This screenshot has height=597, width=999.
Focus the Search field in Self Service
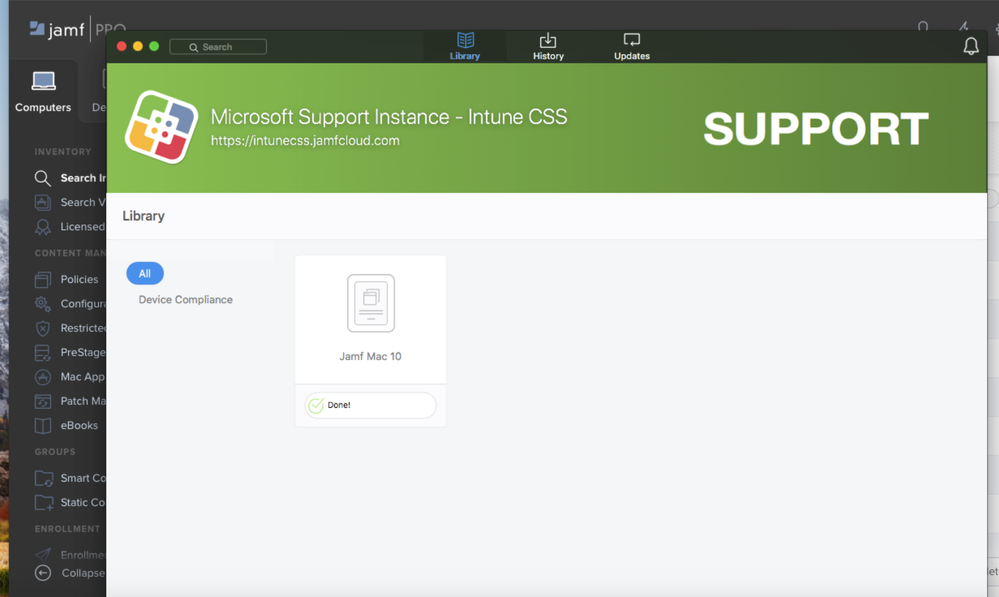coord(218,47)
